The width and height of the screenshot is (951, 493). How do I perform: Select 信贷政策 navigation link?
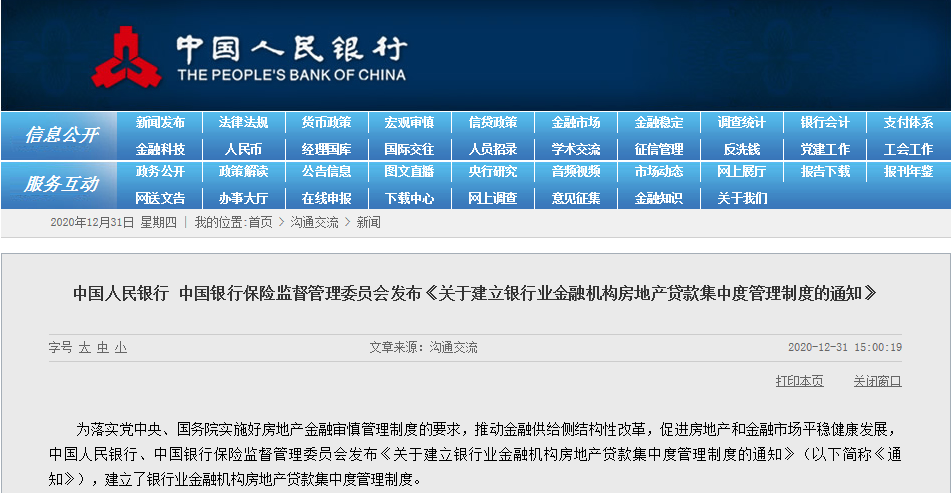coord(492,122)
